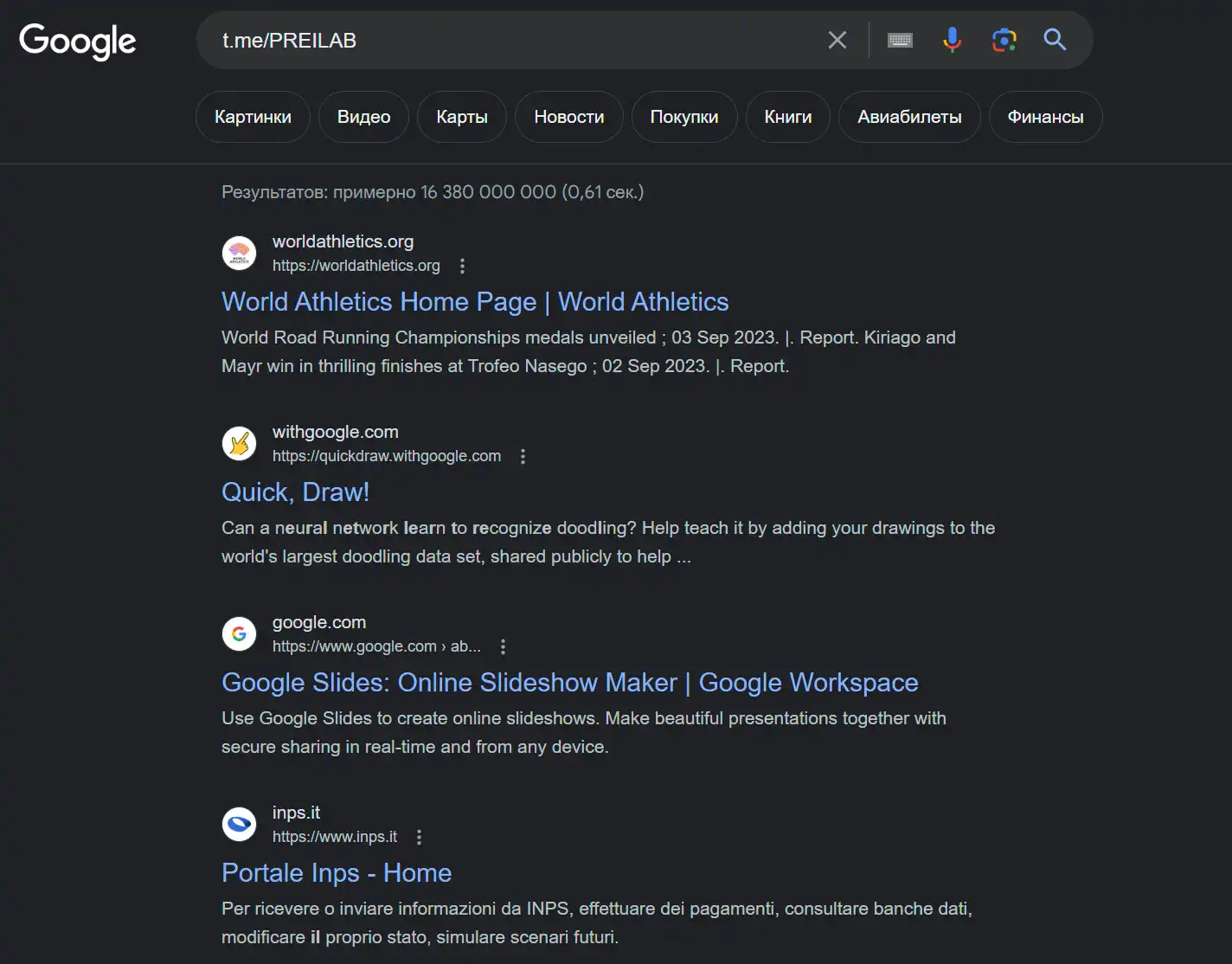1232x964 pixels.
Task: Open Google Lens image search icon
Action: point(1004,40)
